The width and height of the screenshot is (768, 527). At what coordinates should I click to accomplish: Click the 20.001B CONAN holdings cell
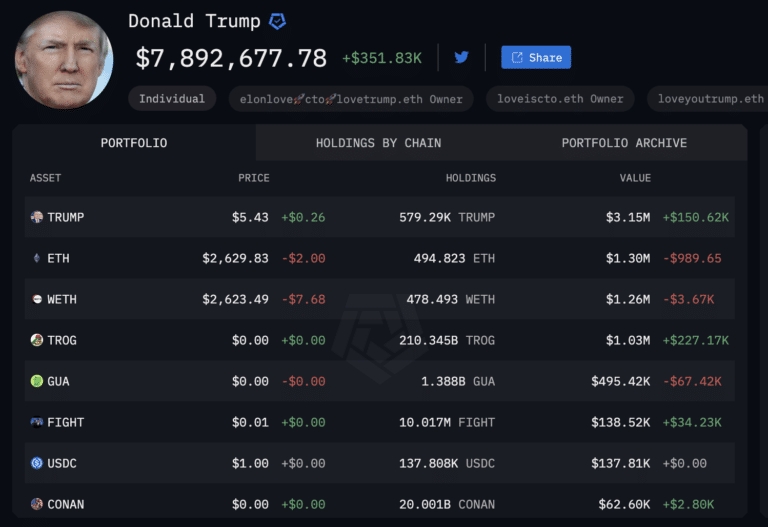point(447,504)
